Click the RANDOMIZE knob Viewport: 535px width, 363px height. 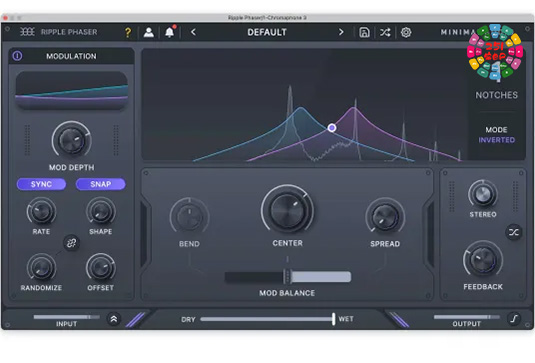pos(41,267)
